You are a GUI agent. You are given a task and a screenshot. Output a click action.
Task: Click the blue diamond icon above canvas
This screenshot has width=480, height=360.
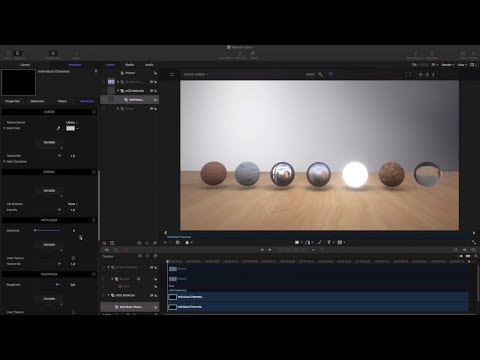click(x=331, y=74)
